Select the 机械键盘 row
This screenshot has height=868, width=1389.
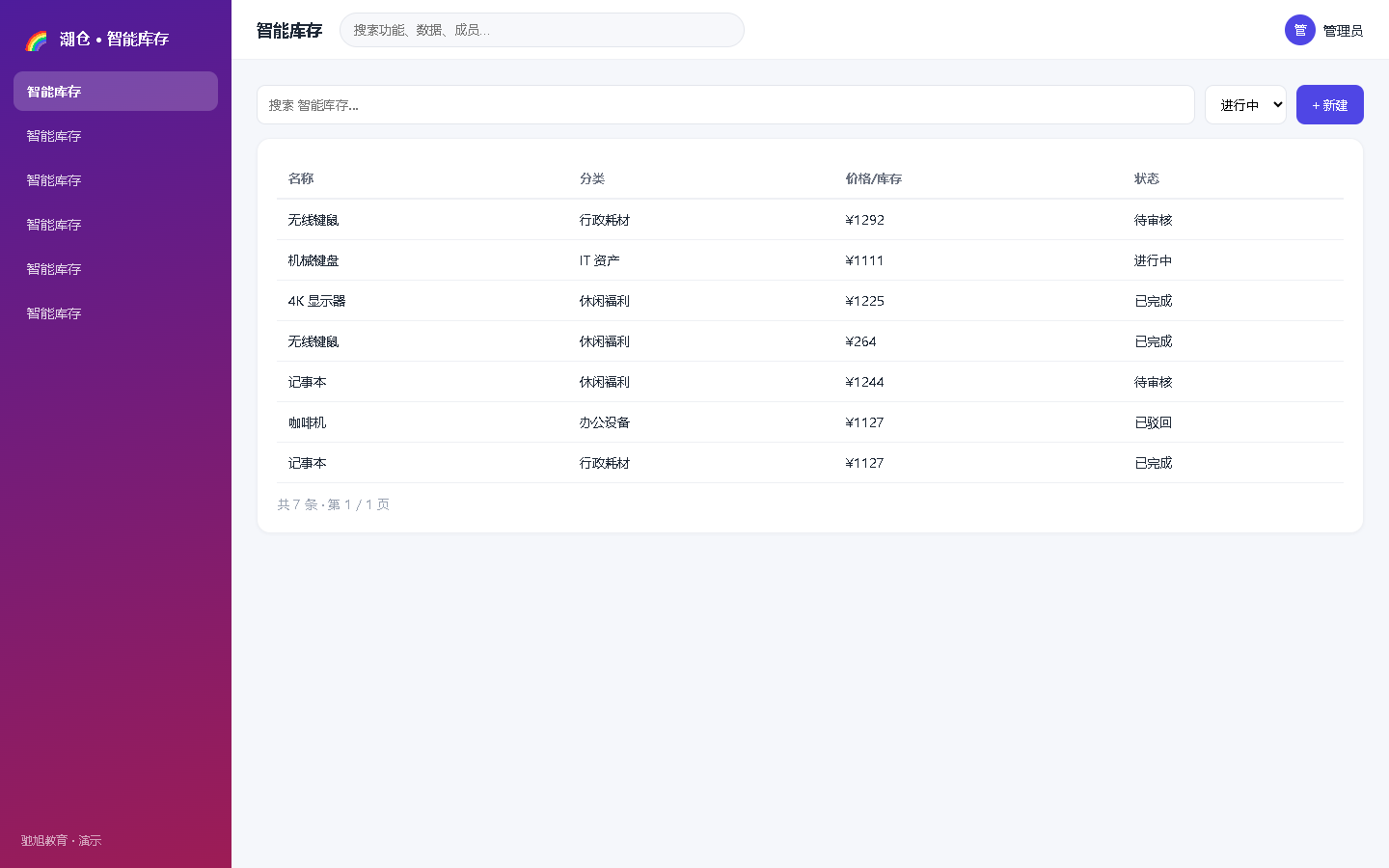(810, 260)
